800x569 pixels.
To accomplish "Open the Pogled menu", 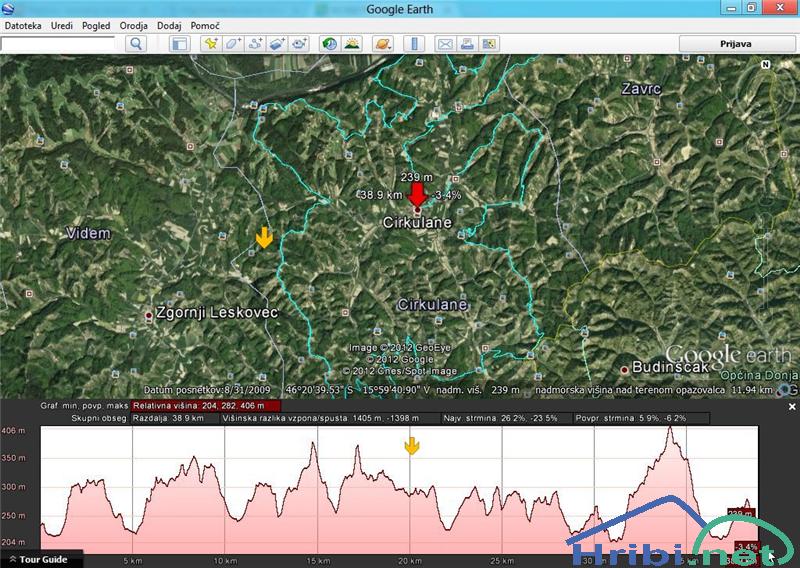I will click(96, 26).
